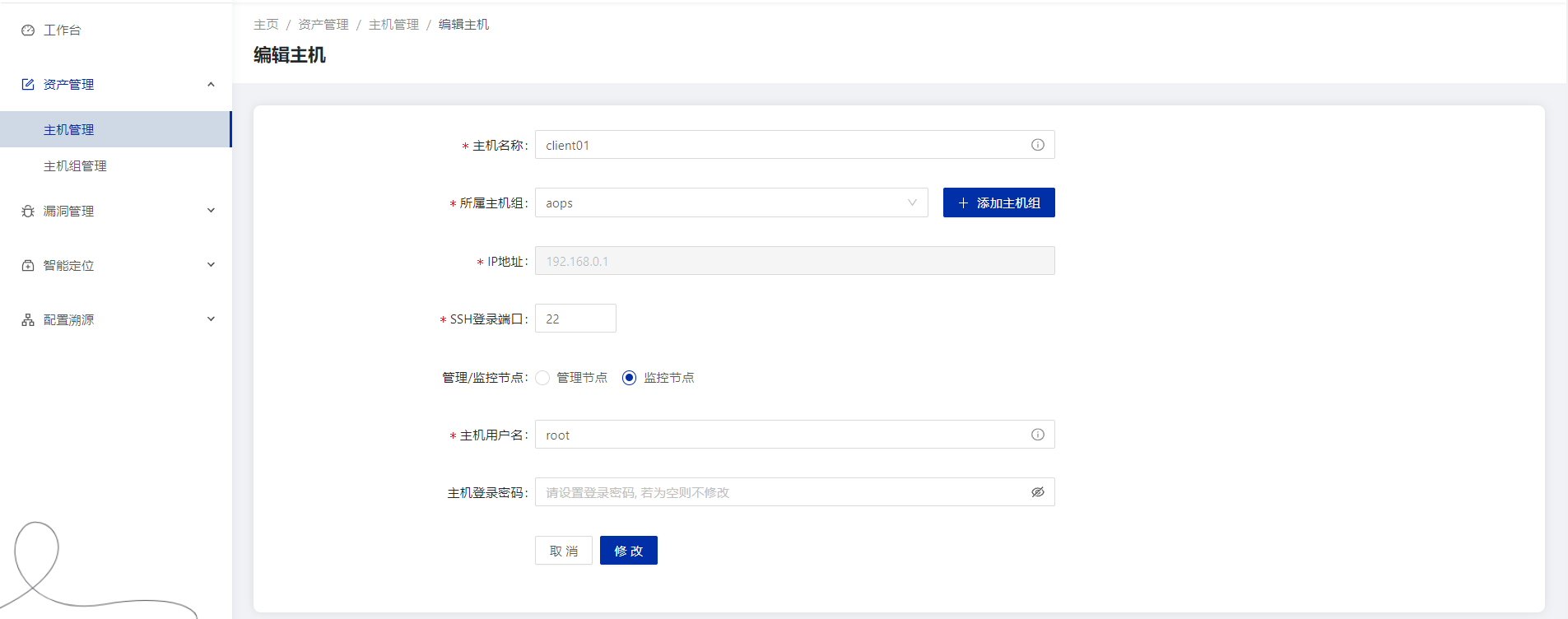Click the 漏洞管理 bug icon
This screenshot has width=1568, height=619.
pos(28,212)
